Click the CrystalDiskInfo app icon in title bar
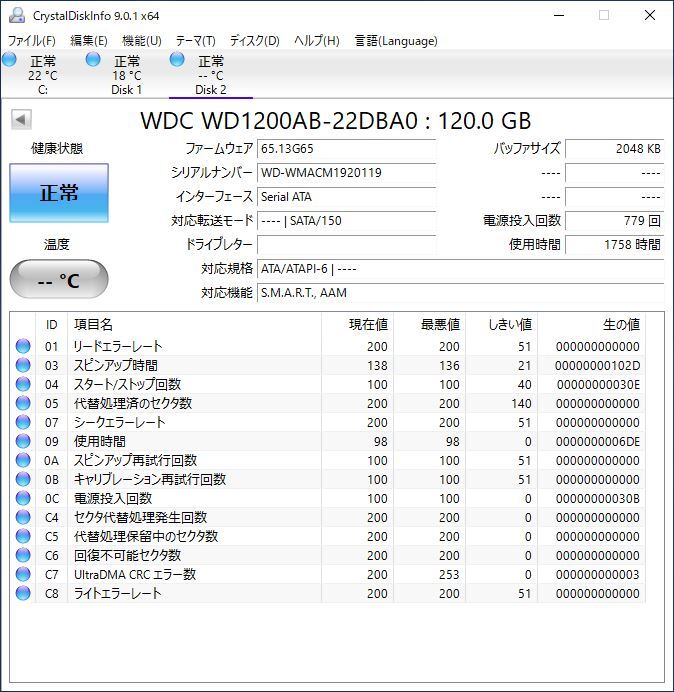The width and height of the screenshot is (674, 692). pyautogui.click(x=17, y=15)
